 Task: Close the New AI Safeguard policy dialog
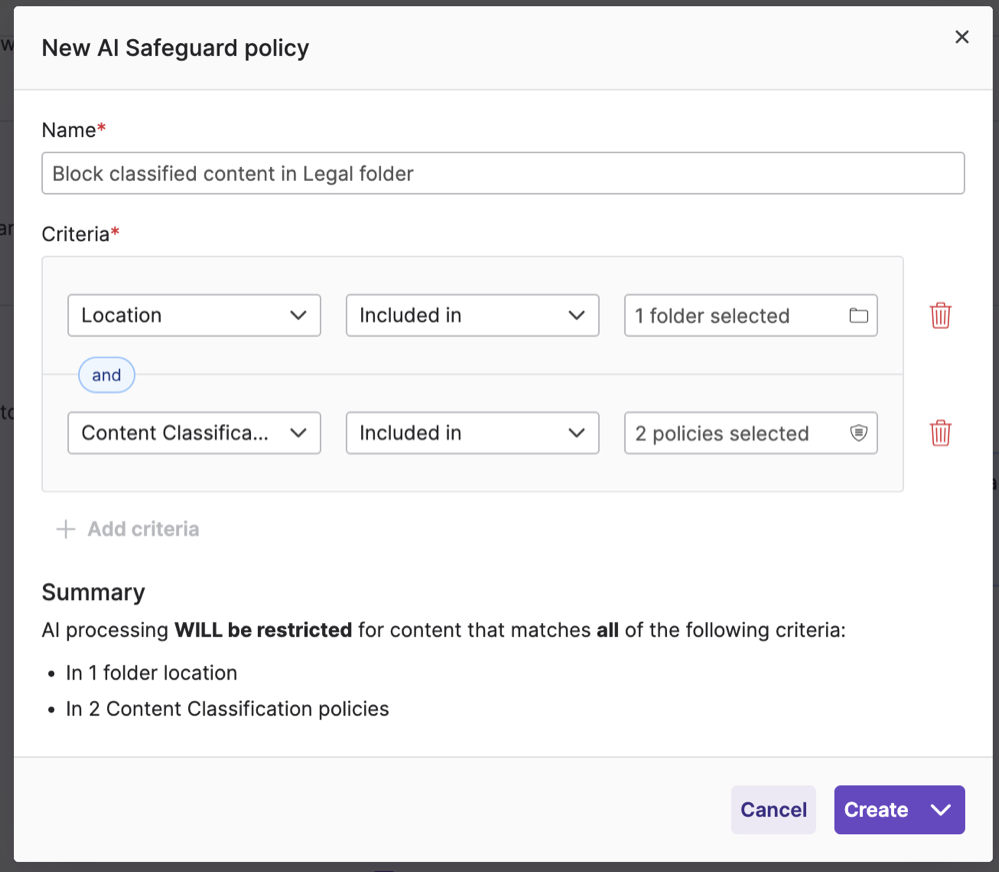point(962,37)
